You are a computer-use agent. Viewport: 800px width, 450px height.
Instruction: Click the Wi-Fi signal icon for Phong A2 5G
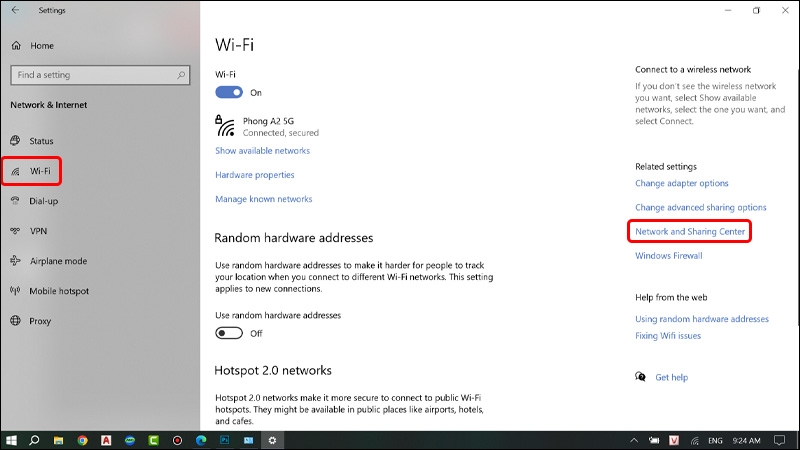click(x=225, y=126)
